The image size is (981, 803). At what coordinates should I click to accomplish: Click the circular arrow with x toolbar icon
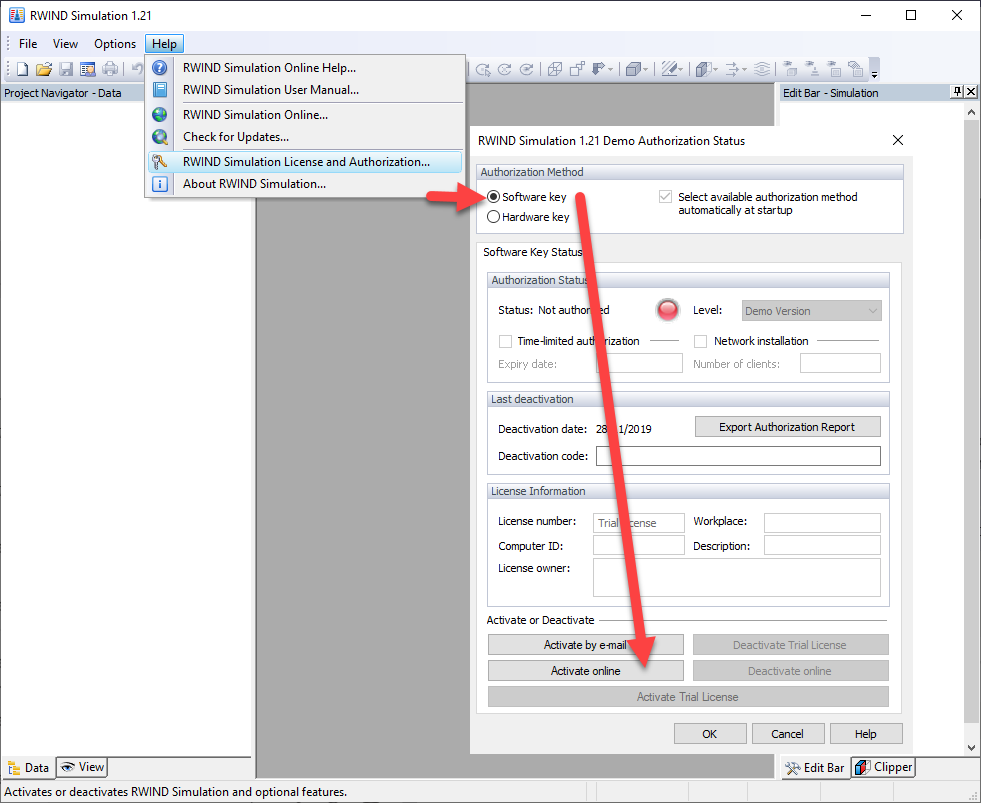[504, 69]
